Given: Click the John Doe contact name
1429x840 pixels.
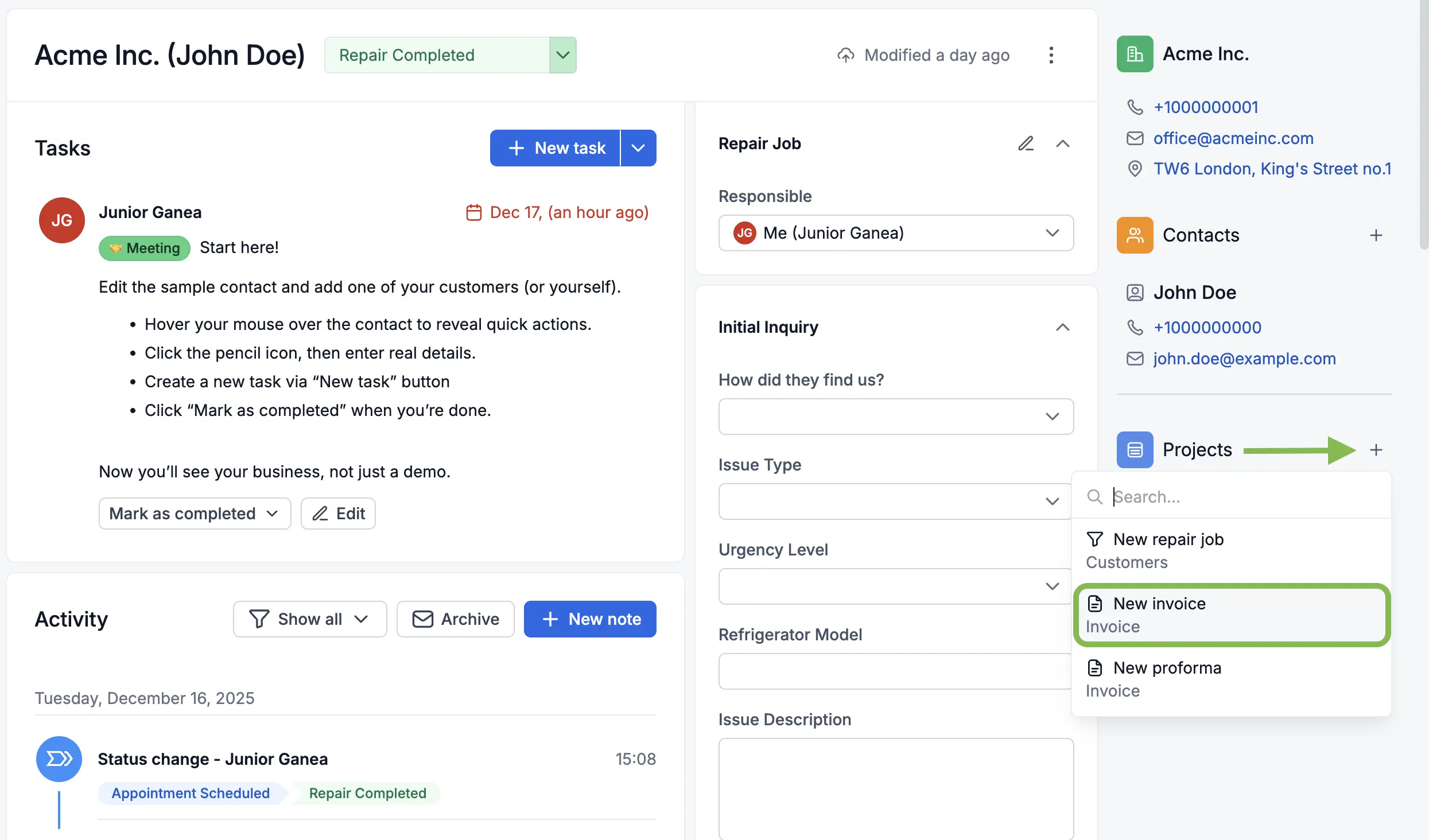Looking at the screenshot, I should (1195, 293).
